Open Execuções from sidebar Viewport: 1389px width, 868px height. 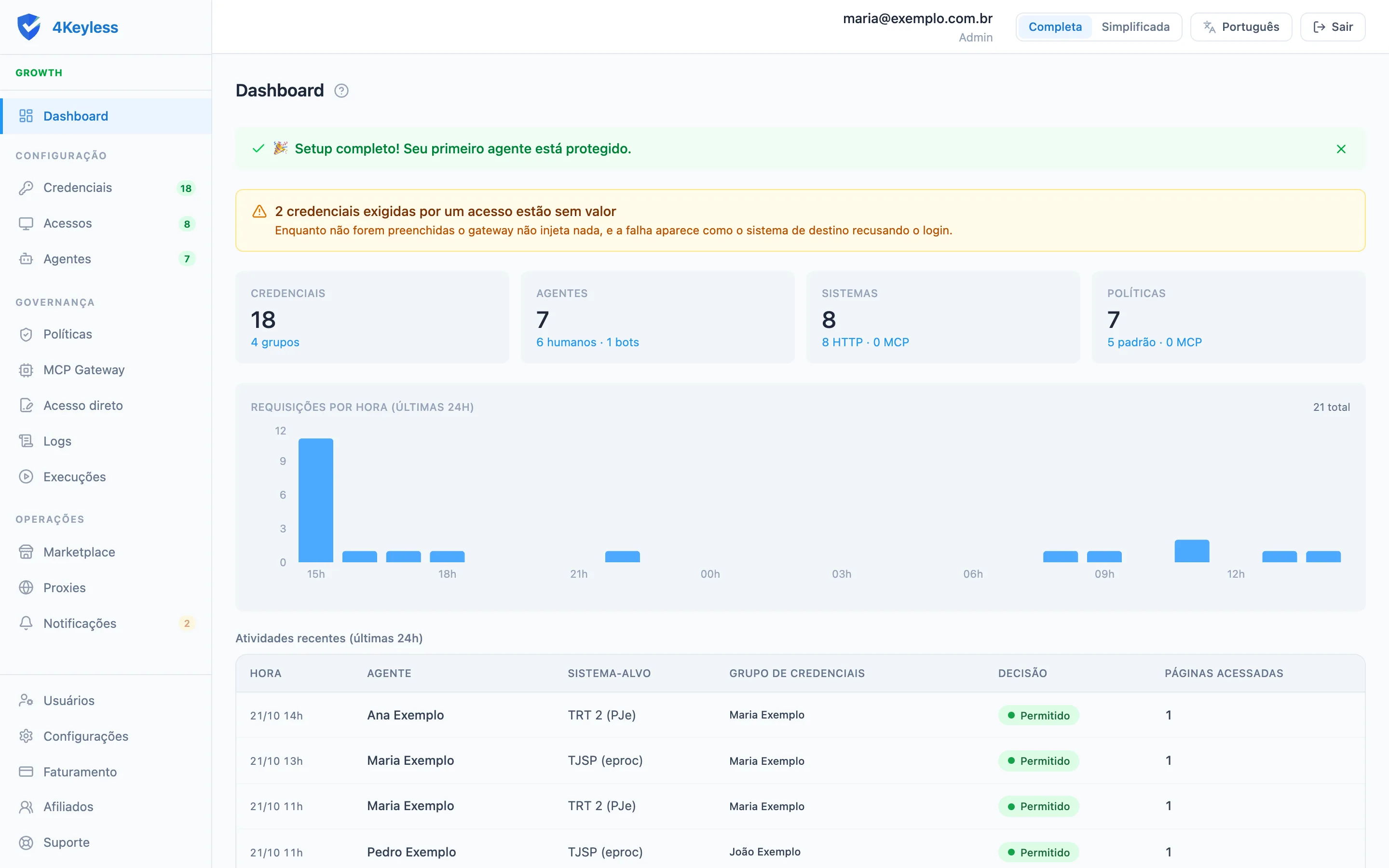[x=106, y=476]
